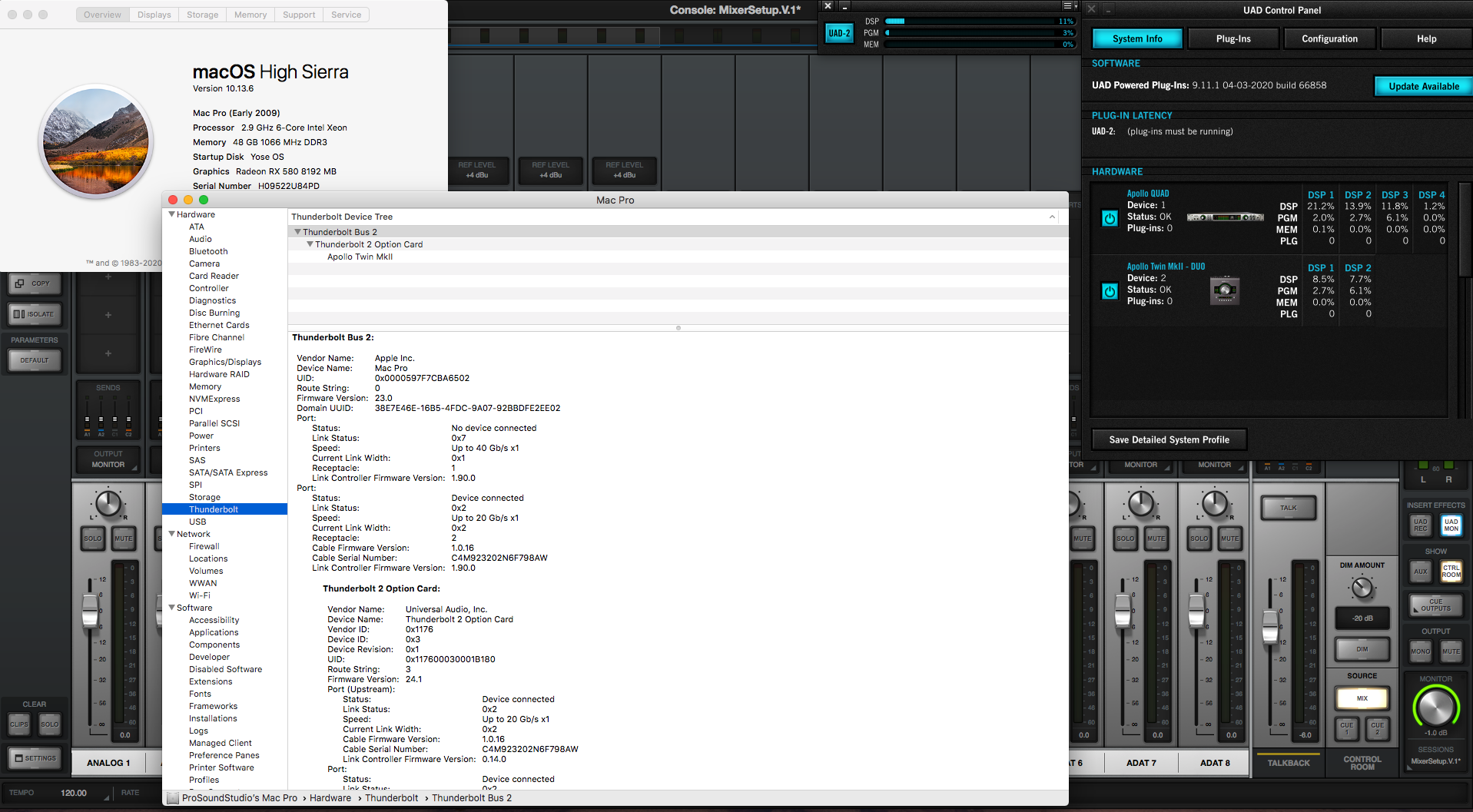Click the Apollo Twin MkII device image
The width and height of the screenshot is (1473, 812).
tap(1225, 290)
